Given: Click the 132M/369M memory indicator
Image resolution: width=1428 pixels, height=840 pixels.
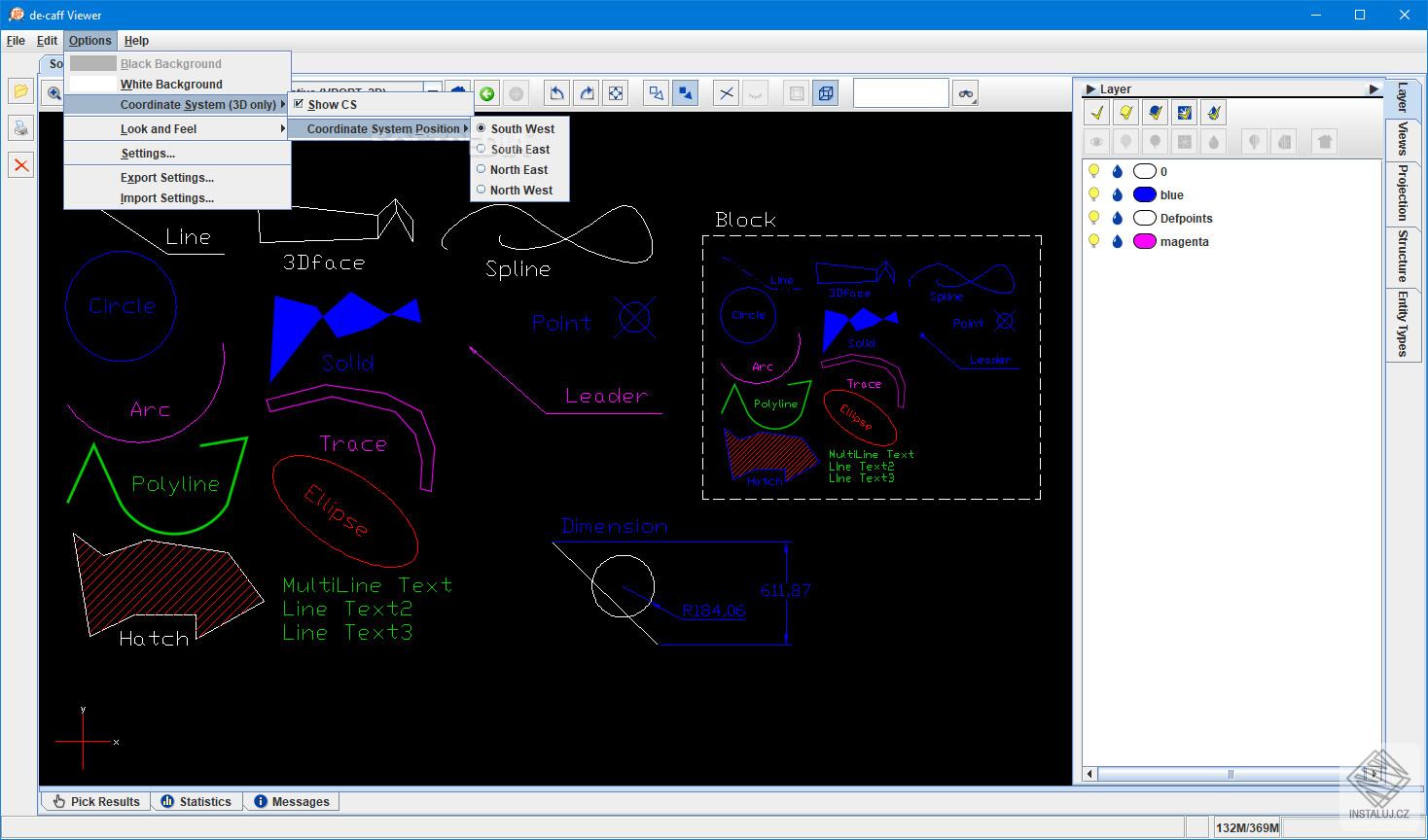Looking at the screenshot, I should [x=1247, y=827].
